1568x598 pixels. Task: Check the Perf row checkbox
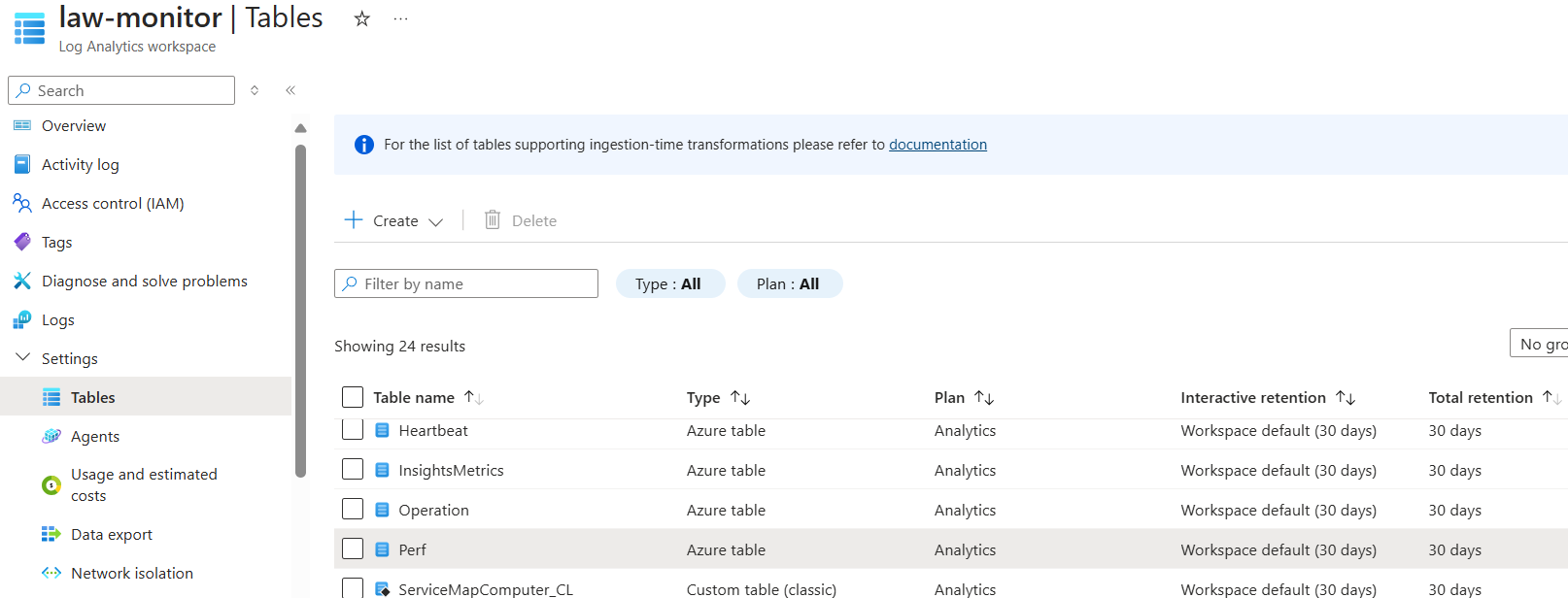click(x=353, y=548)
